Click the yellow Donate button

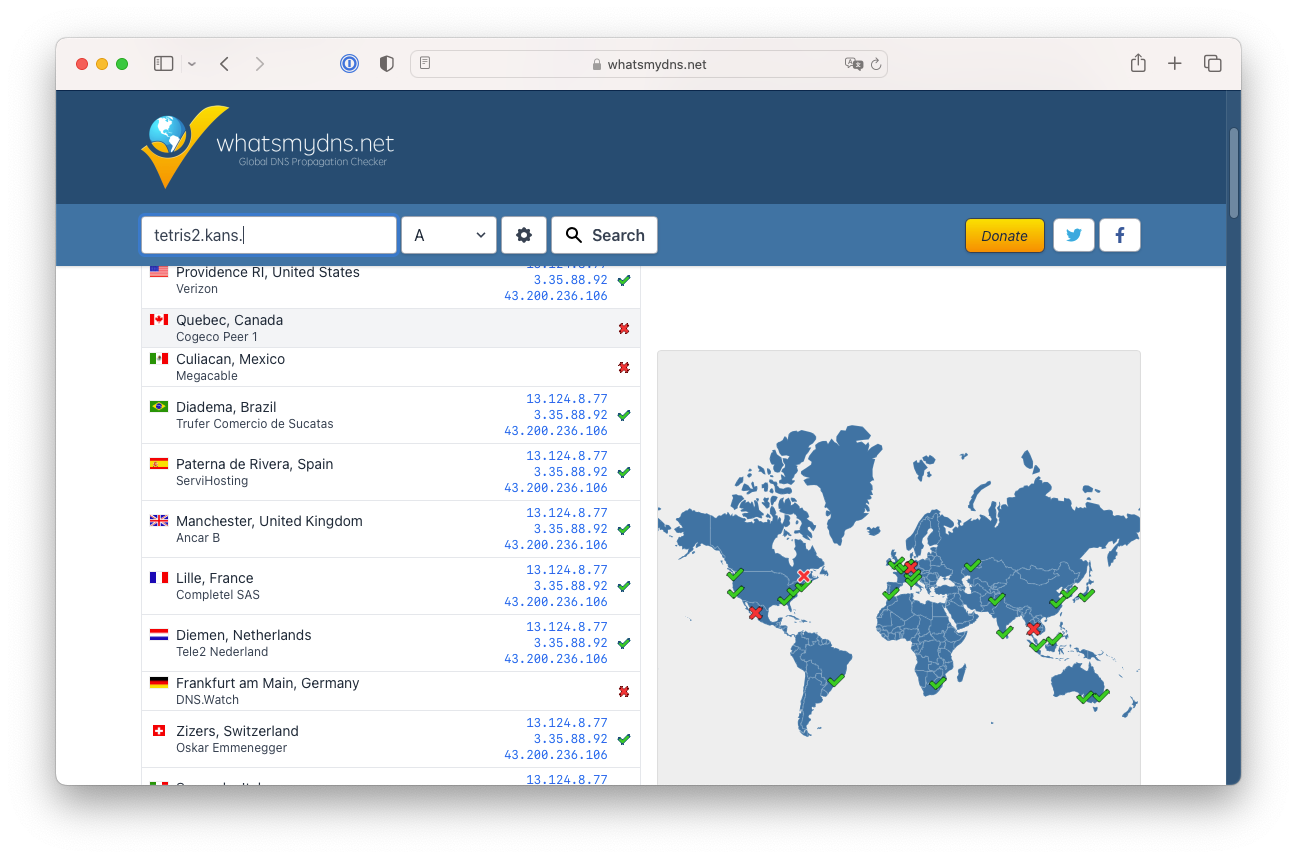[x=1004, y=236]
